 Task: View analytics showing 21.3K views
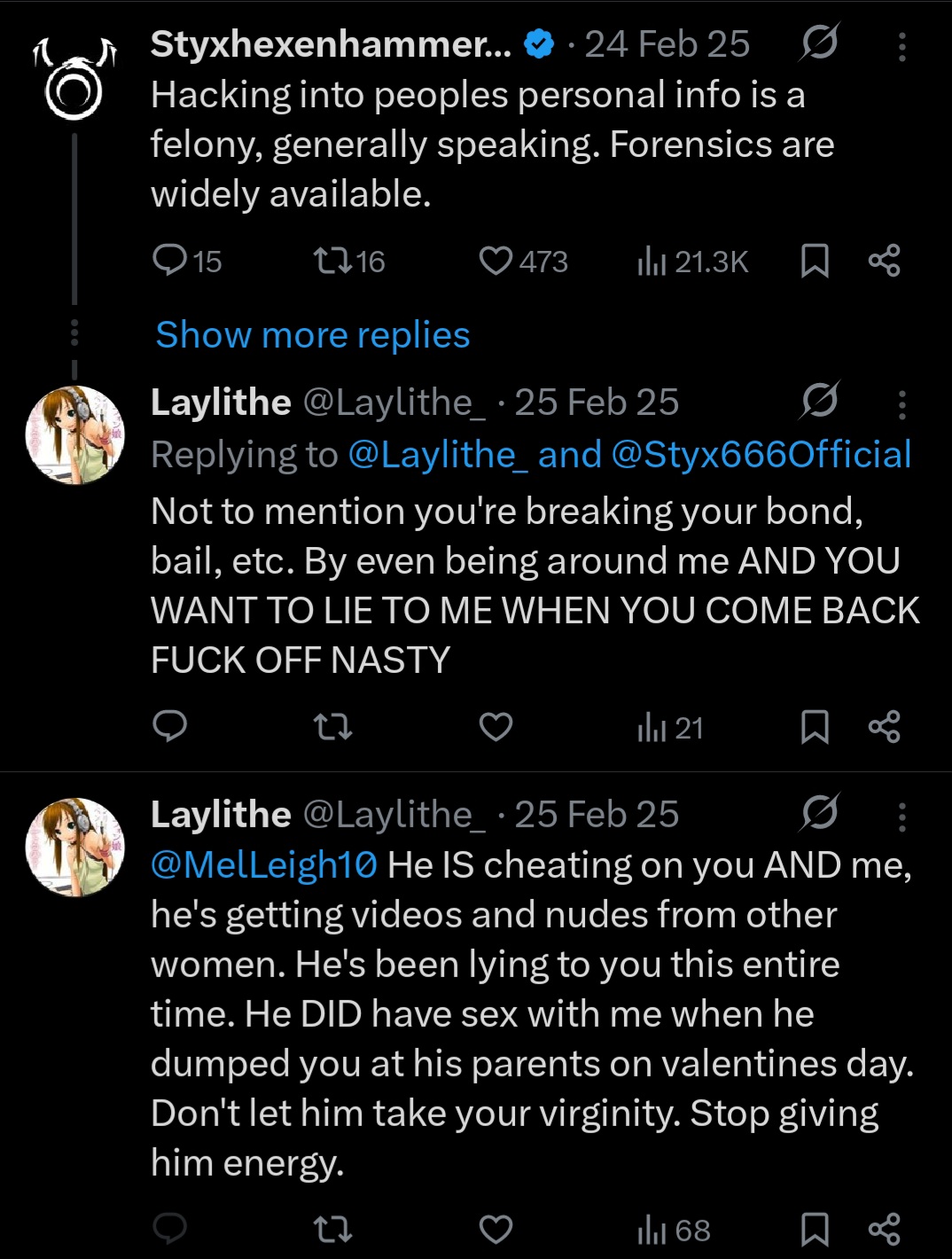click(x=693, y=262)
